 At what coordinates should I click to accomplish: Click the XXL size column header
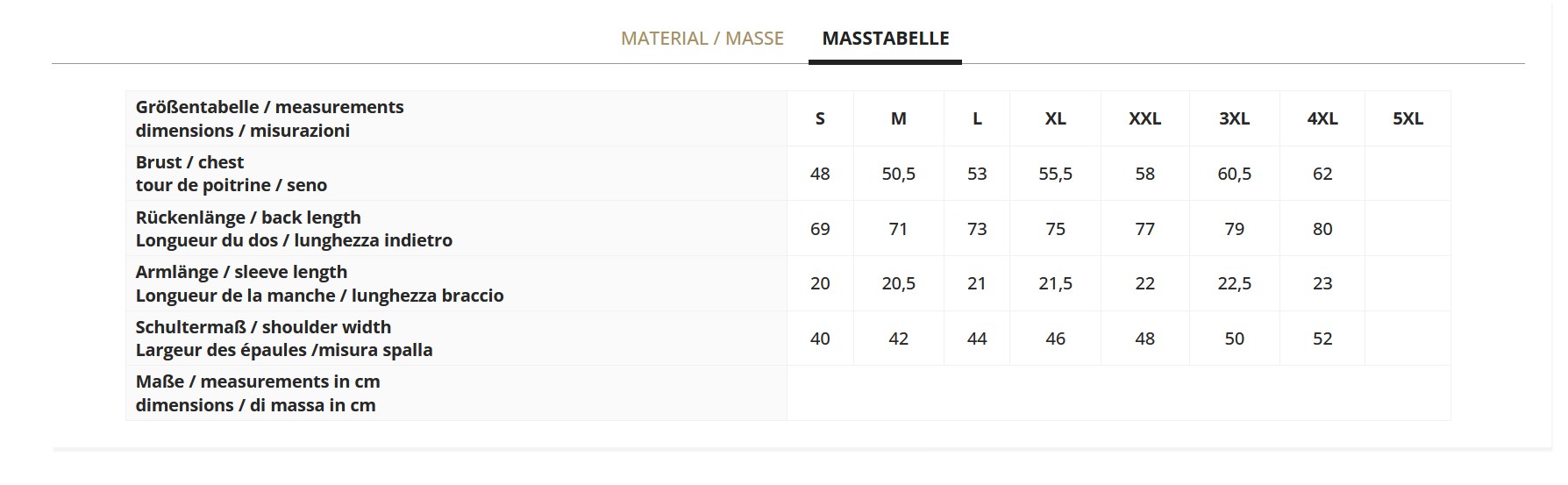(x=1144, y=118)
